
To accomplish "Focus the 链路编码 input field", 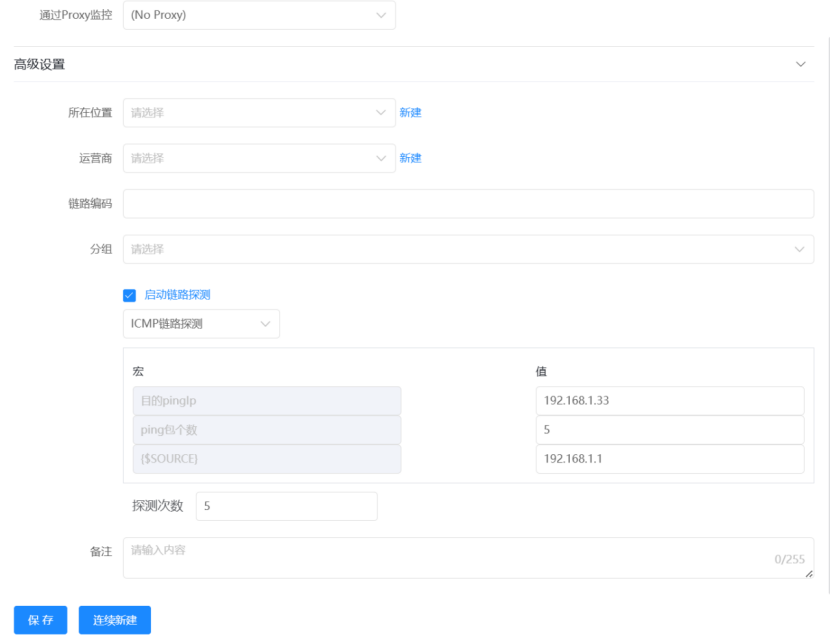I will [x=468, y=204].
